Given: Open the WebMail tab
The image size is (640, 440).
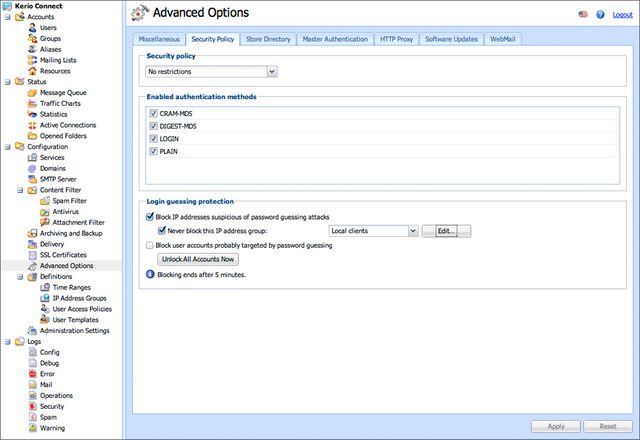Looking at the screenshot, I should pyautogui.click(x=502, y=39).
